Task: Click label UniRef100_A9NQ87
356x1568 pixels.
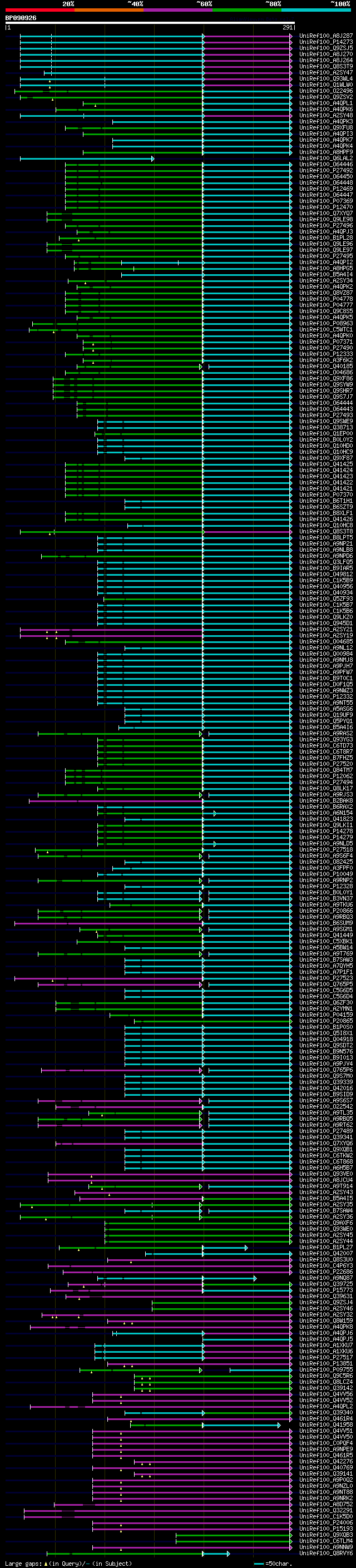Action: (326, 1278)
